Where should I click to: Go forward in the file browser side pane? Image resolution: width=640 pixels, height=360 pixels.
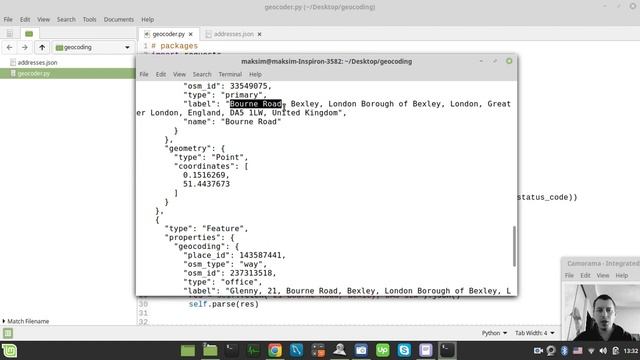(24, 47)
